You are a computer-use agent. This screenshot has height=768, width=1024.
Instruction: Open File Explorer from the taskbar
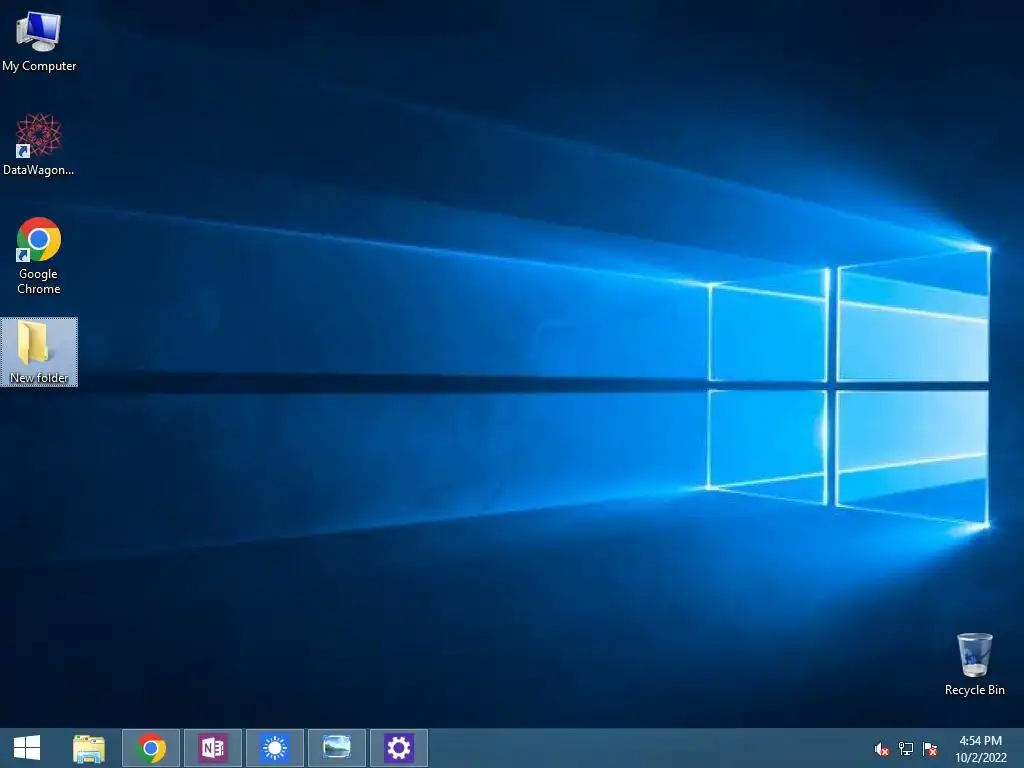point(89,748)
